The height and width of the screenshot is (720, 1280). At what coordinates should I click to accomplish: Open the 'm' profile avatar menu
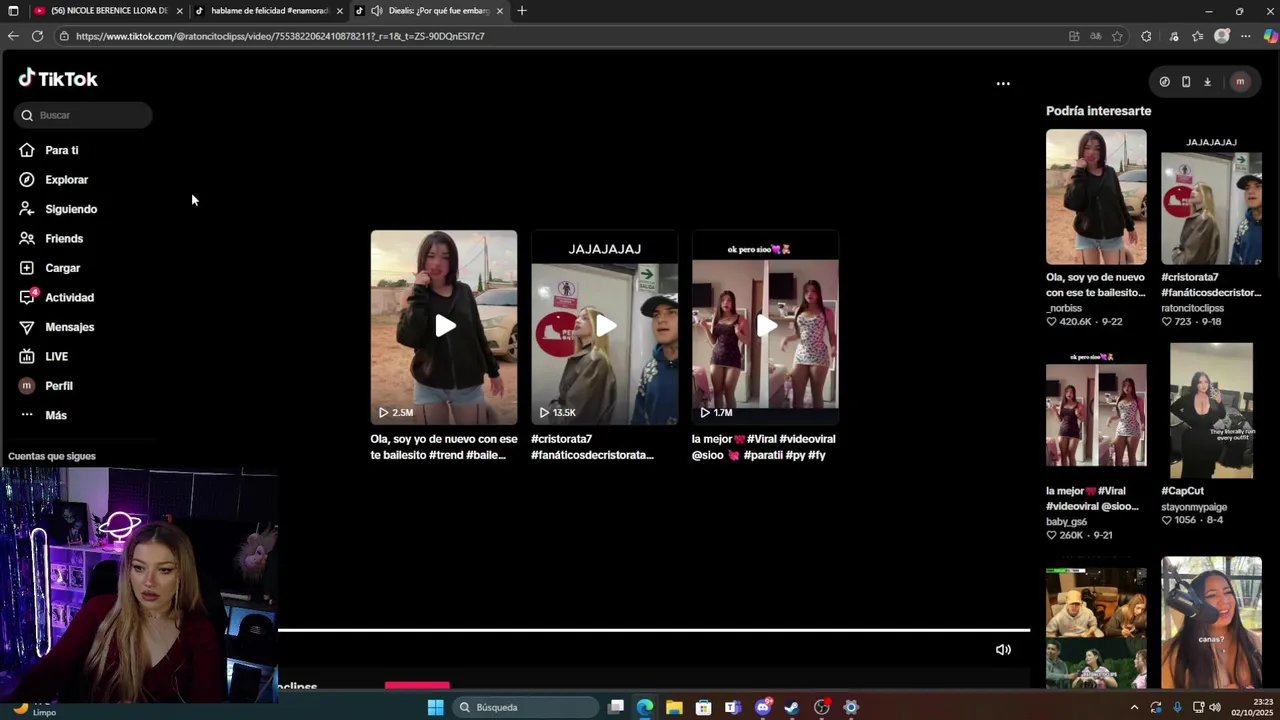[1240, 82]
